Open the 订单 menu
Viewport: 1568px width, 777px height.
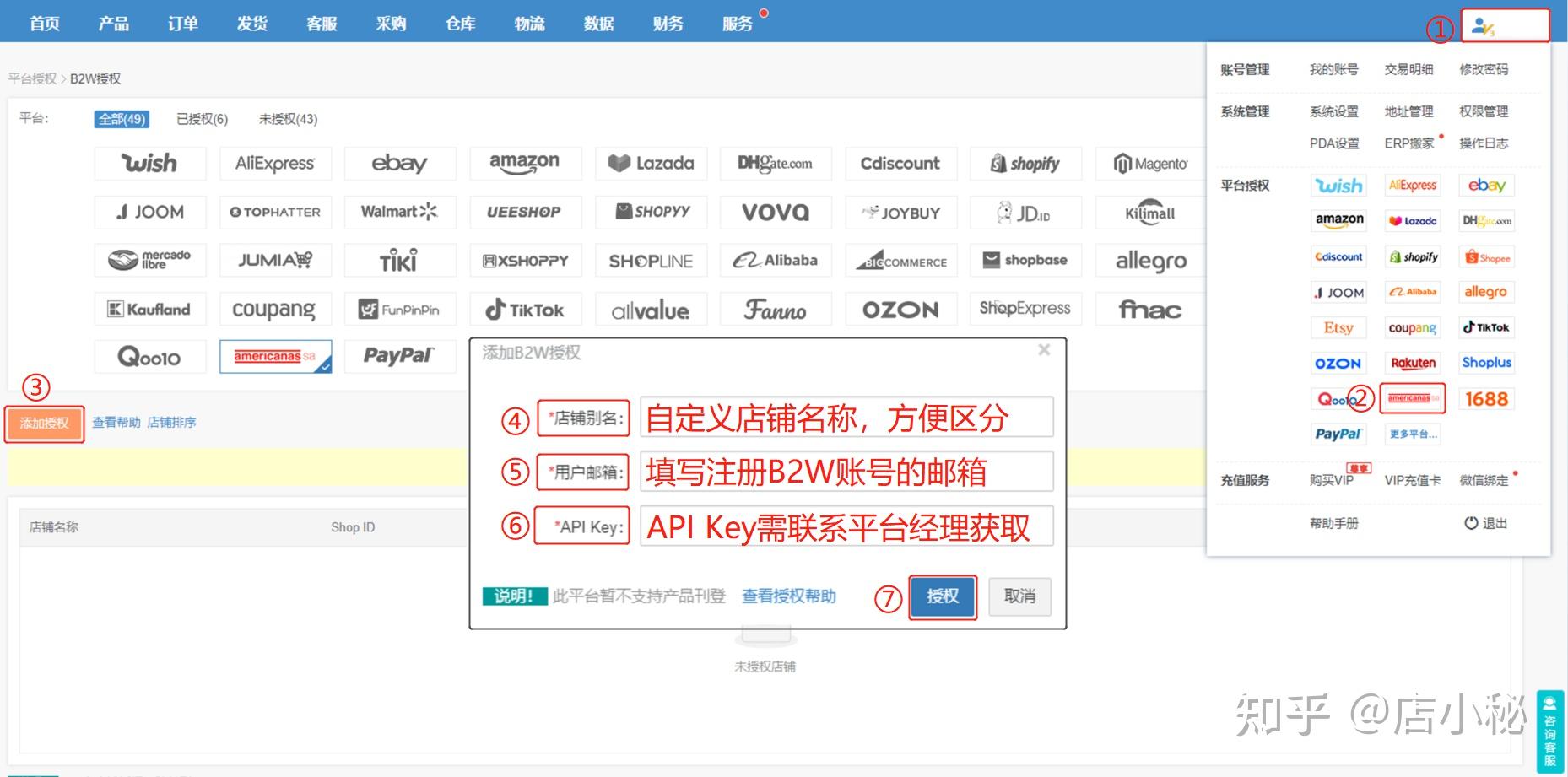[182, 23]
